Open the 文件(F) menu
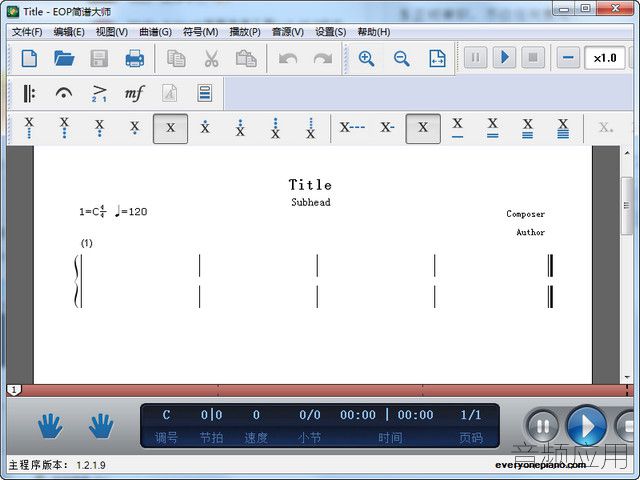 27,32
